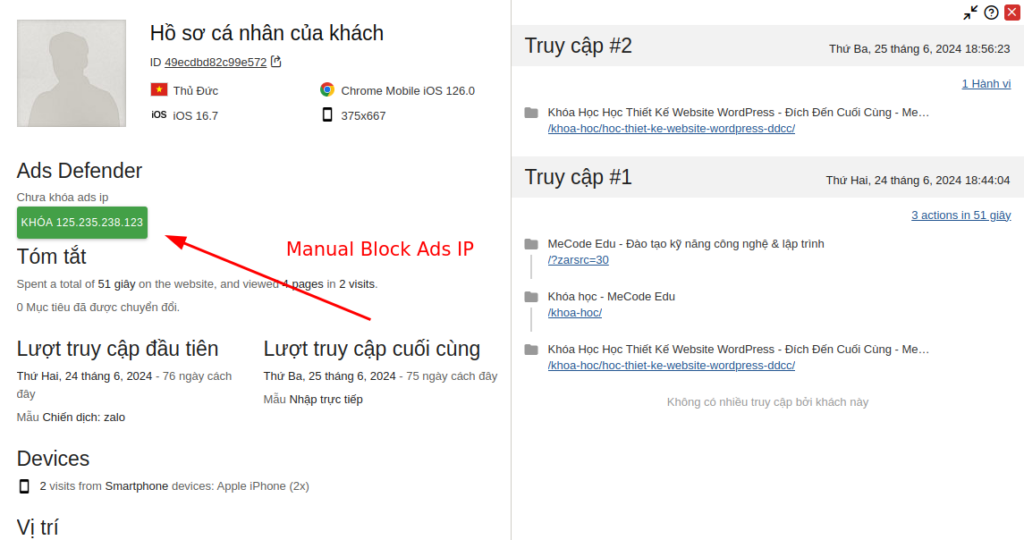1024x540 pixels.
Task: Click the screen resolution phone icon
Action: [x=327, y=115]
